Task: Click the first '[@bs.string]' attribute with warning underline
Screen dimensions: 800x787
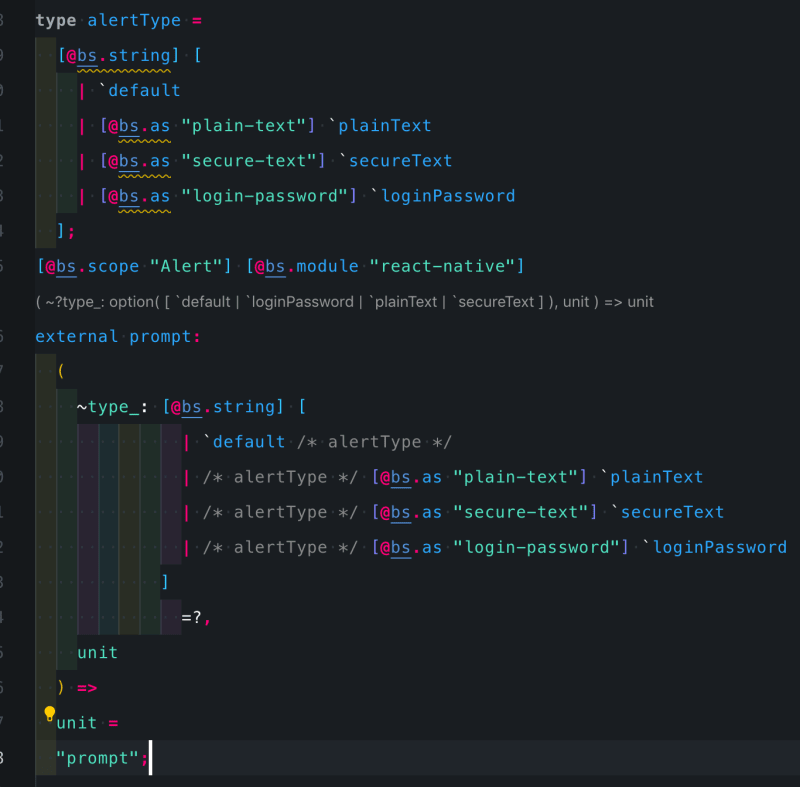Action: (x=118, y=56)
